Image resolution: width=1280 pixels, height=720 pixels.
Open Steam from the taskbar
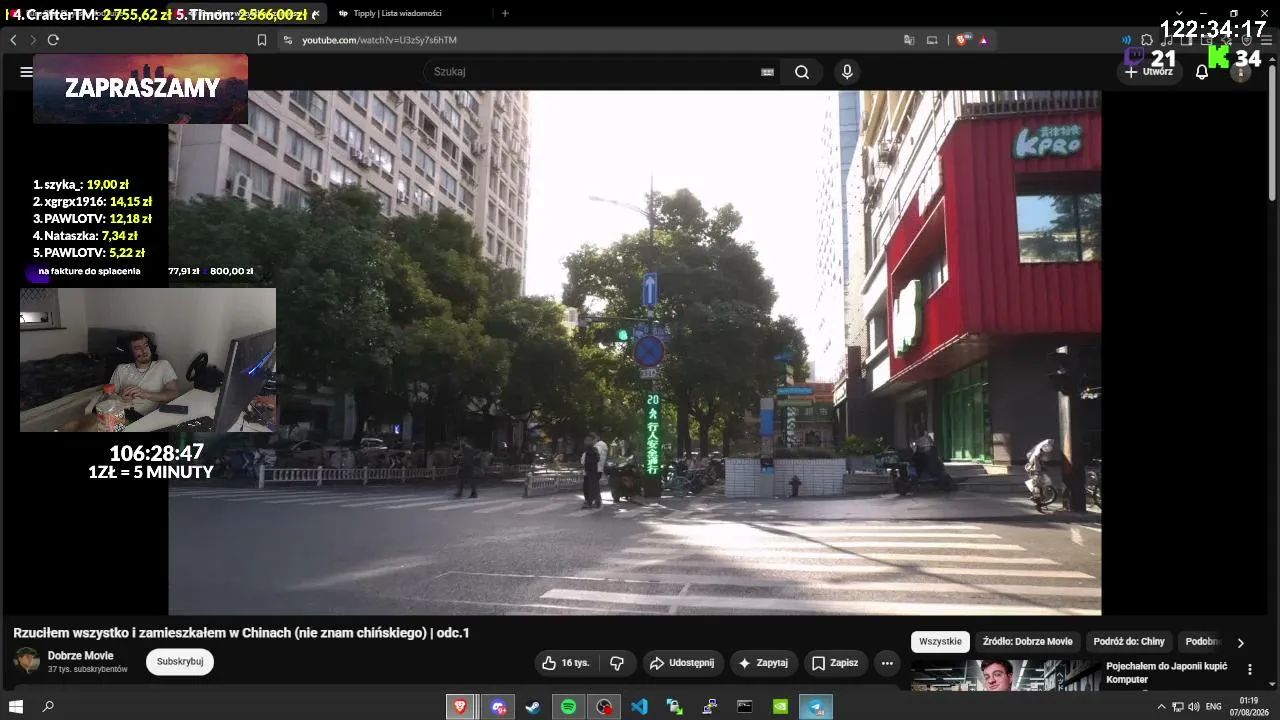pyautogui.click(x=532, y=707)
